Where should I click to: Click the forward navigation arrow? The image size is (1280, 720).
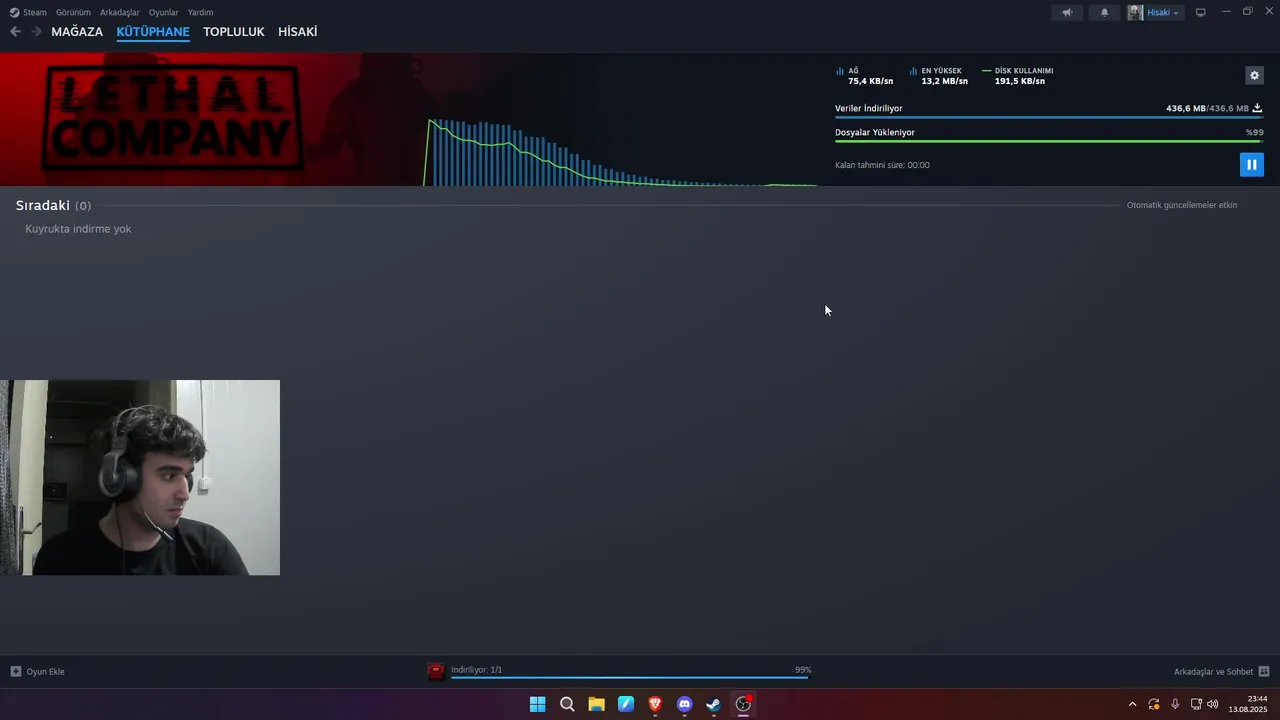(x=36, y=32)
